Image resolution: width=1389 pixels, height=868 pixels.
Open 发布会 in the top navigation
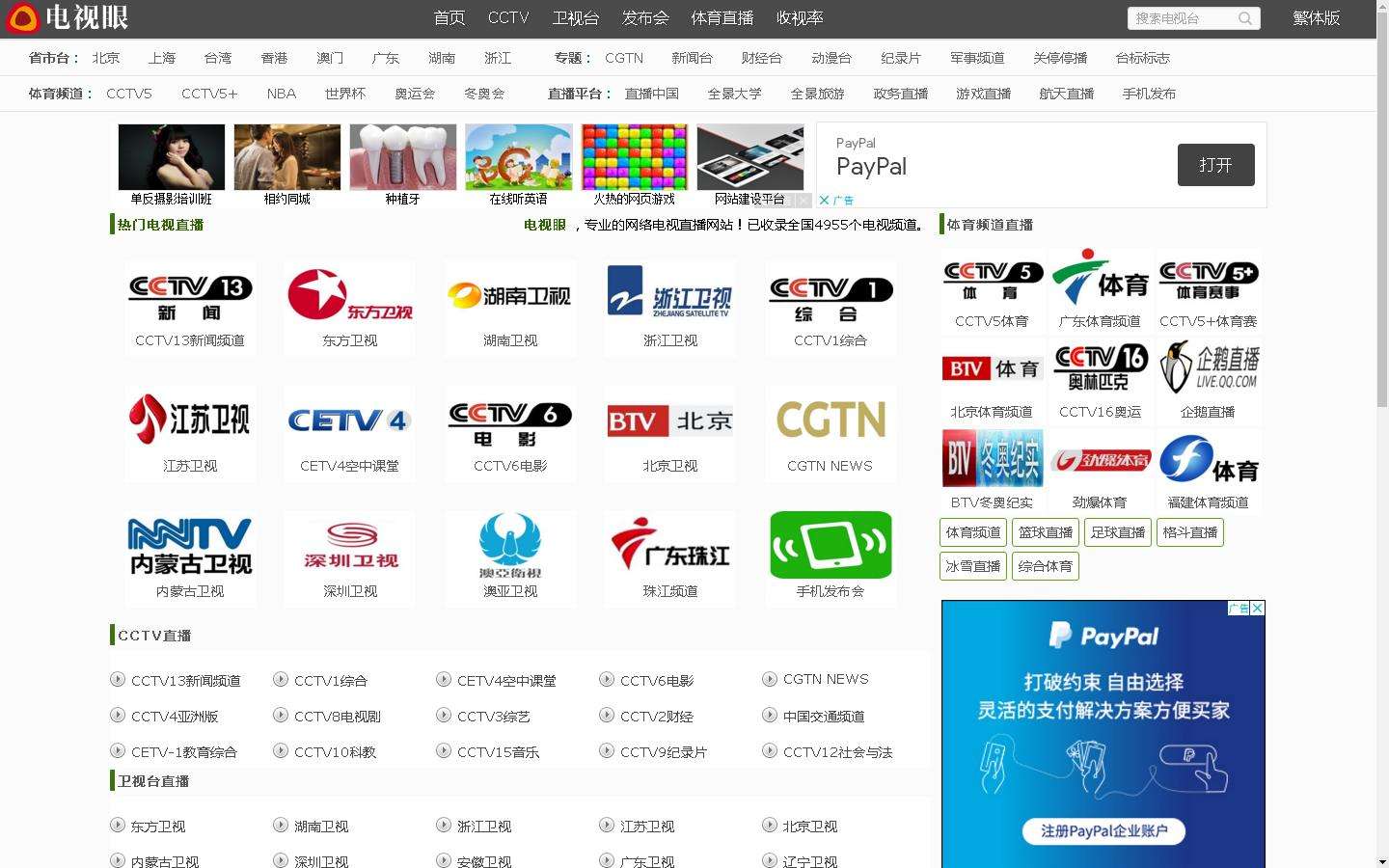pos(645,18)
